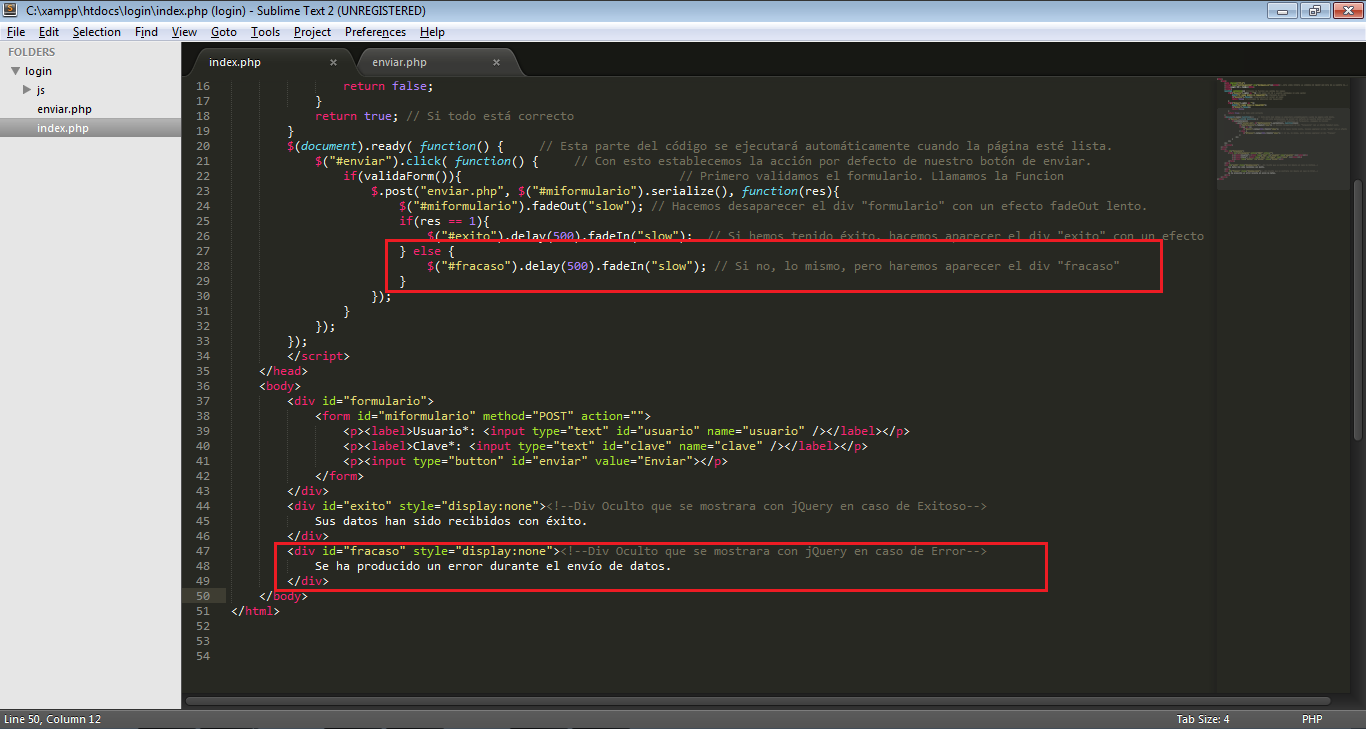Viewport: 1366px width, 729px height.
Task: Select index.php in the sidebar
Action: pyautogui.click(x=62, y=127)
